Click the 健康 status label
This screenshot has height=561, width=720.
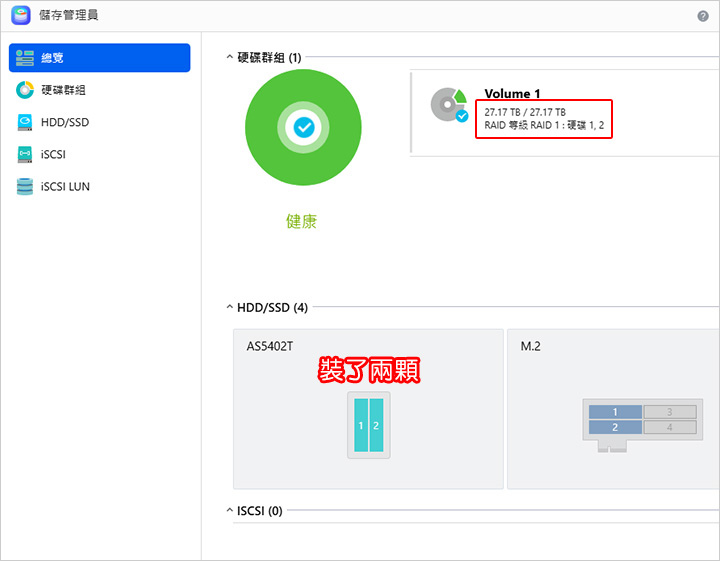[301, 221]
